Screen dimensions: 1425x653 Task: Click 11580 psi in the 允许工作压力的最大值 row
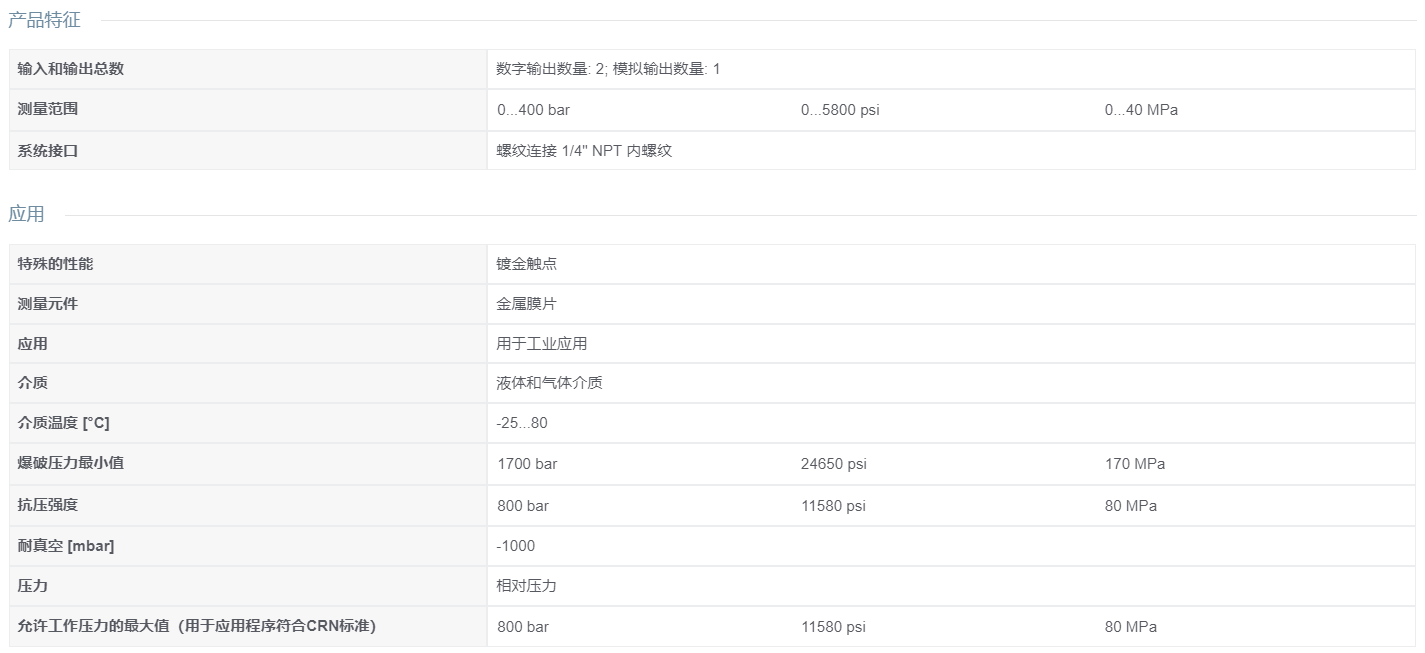click(x=833, y=627)
